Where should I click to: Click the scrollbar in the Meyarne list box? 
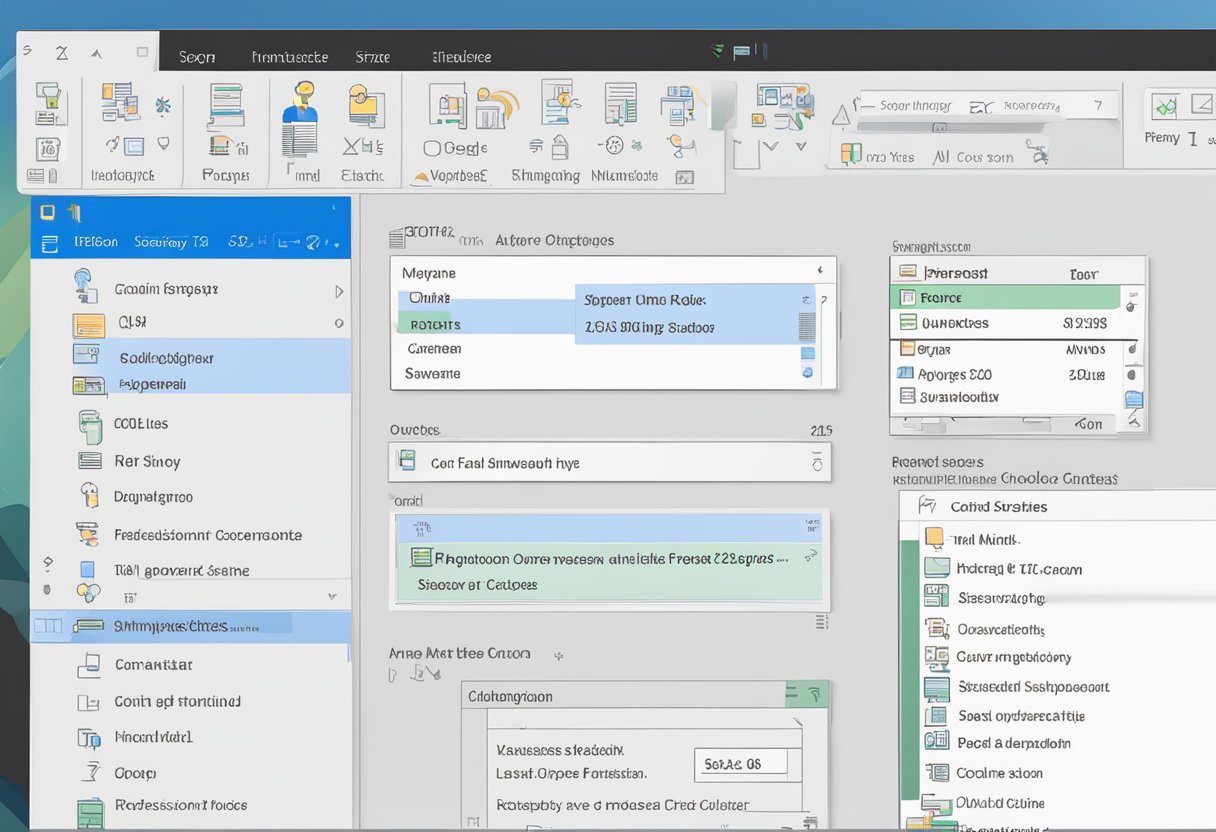point(807,326)
